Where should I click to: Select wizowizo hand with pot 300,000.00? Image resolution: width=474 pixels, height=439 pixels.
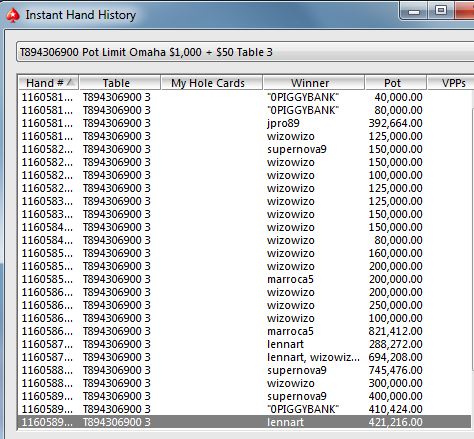tap(245, 383)
